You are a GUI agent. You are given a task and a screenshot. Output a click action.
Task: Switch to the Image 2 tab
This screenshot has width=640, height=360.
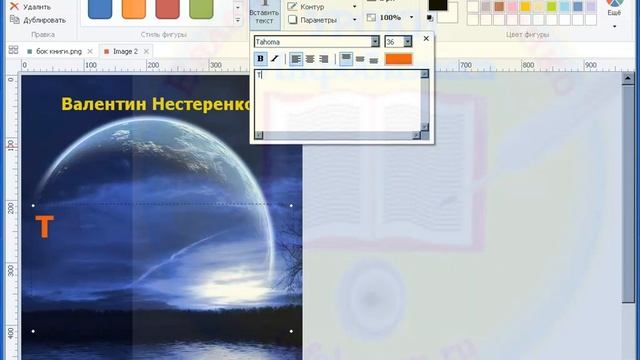(125, 51)
